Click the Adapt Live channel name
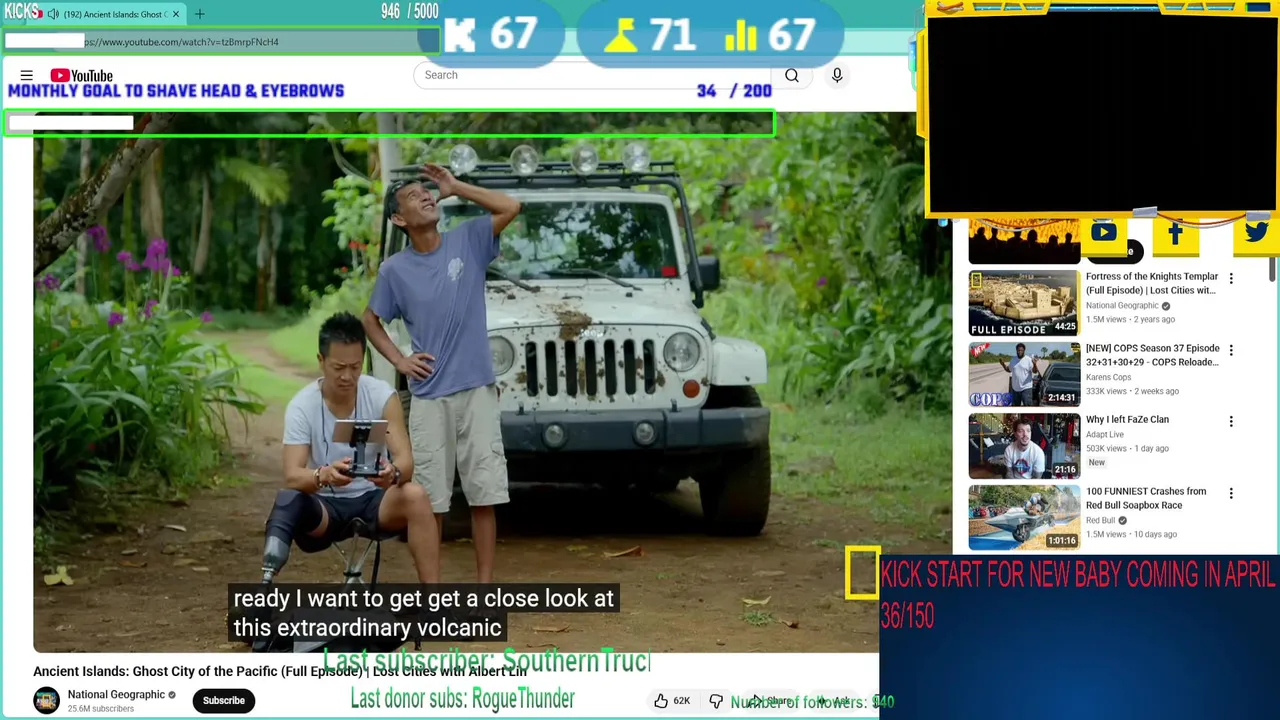Screen dimensions: 1280x720 pyautogui.click(x=1105, y=434)
